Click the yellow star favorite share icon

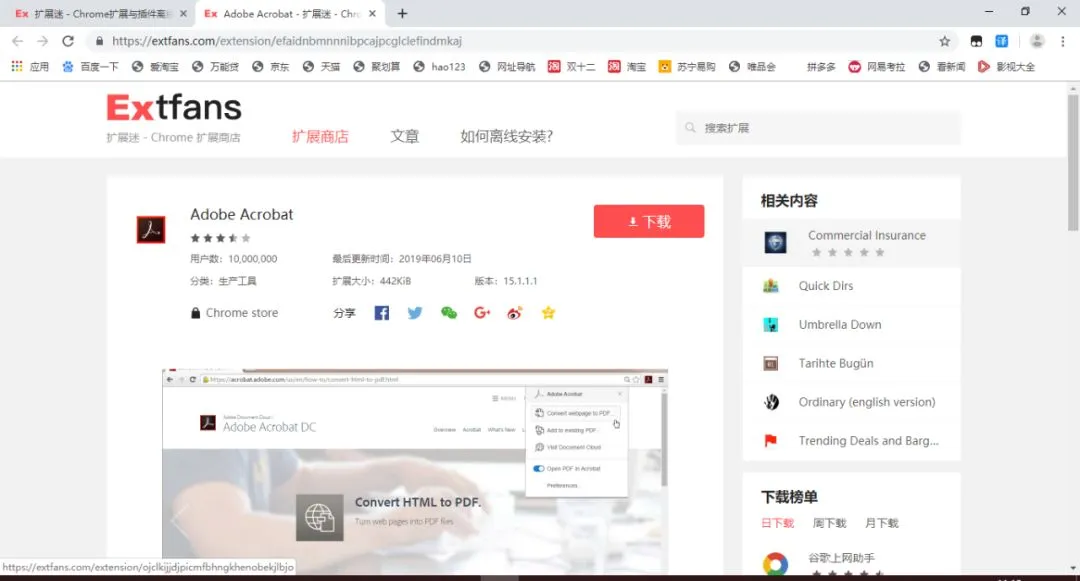coord(548,313)
